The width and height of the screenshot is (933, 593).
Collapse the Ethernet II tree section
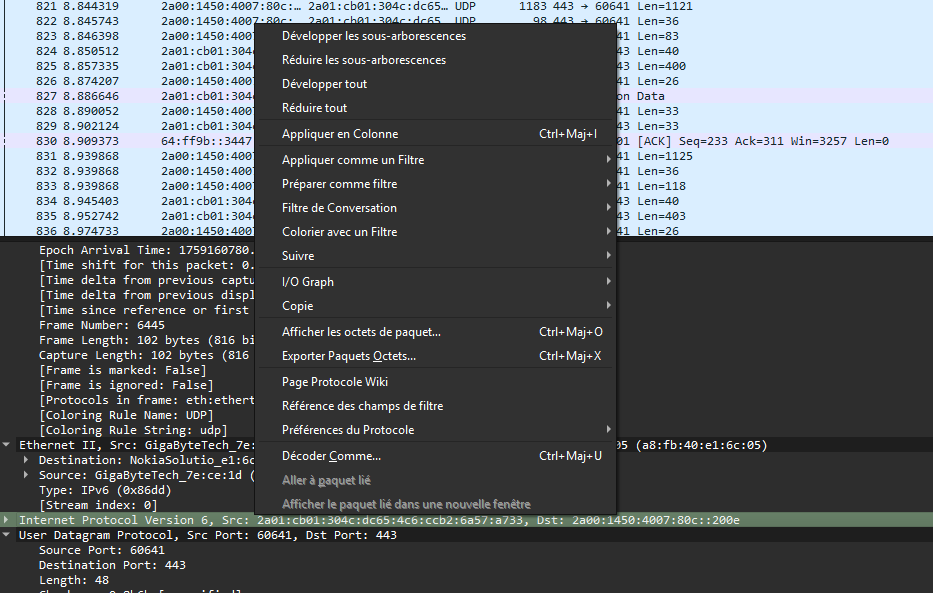coord(8,445)
